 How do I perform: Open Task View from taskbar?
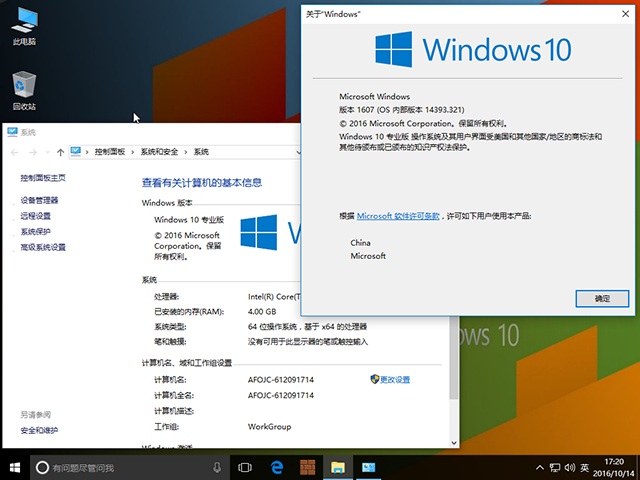pos(245,467)
